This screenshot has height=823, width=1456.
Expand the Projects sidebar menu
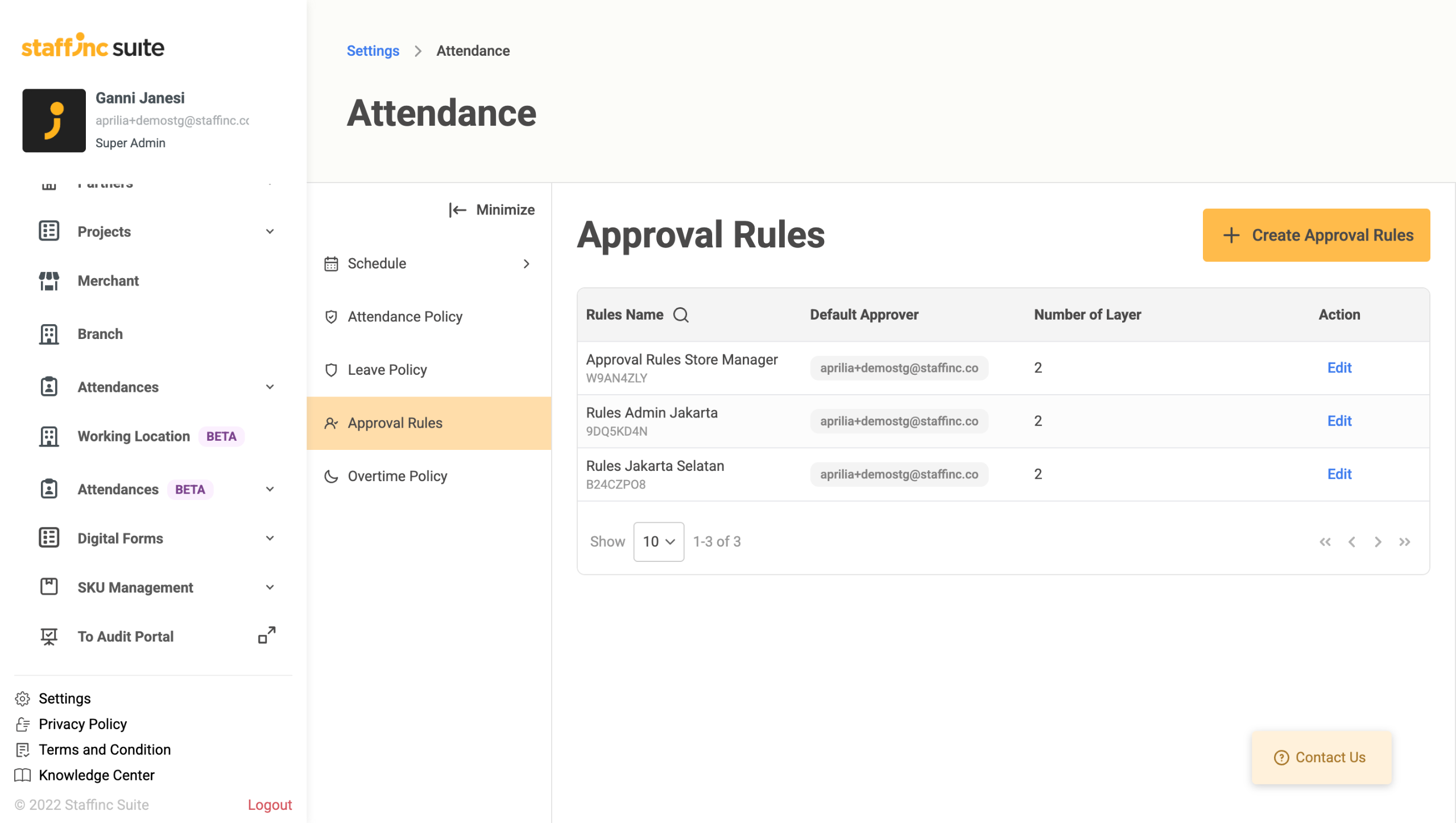point(270,231)
